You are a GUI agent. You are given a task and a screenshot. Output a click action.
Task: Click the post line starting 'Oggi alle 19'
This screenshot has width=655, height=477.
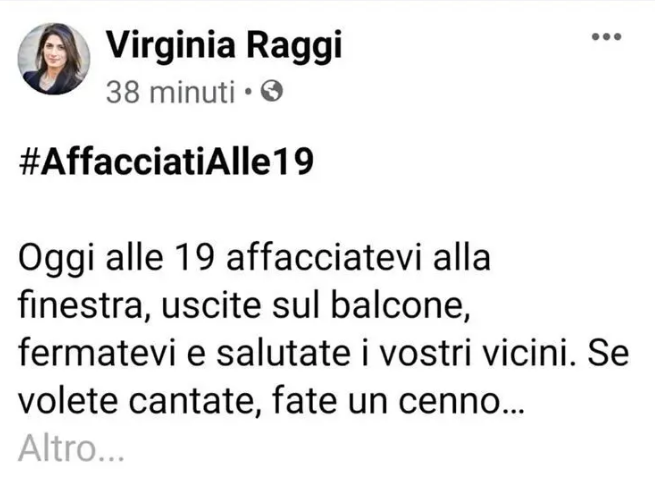tap(254, 258)
